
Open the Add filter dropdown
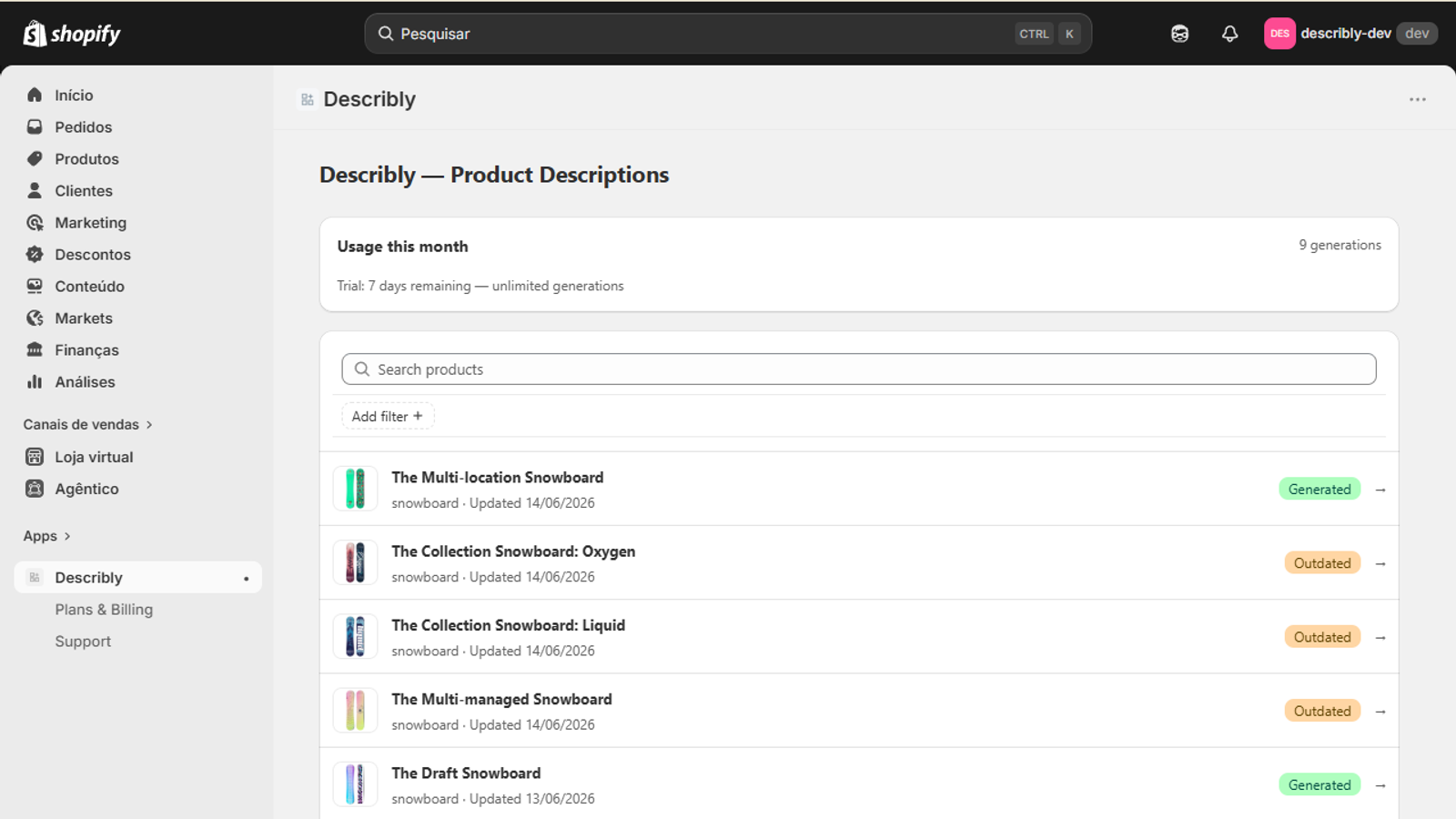388,416
